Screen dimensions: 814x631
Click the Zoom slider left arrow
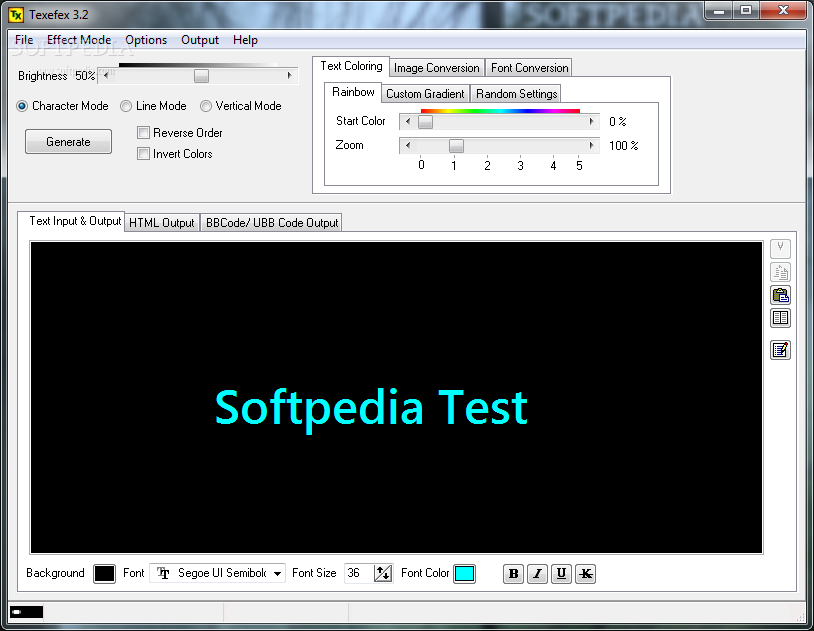[408, 146]
